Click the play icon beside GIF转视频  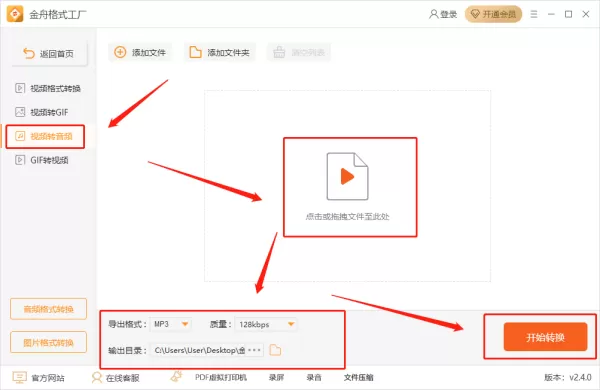20,160
